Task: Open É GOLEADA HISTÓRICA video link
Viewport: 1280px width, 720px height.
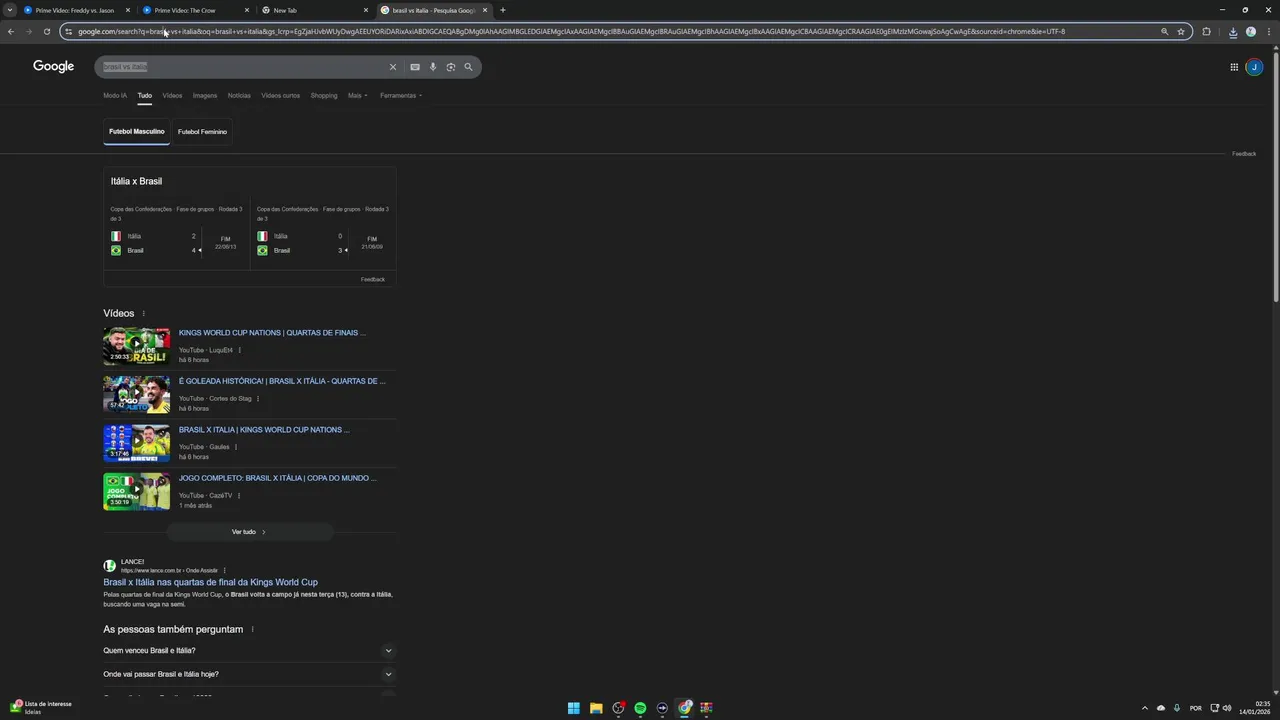Action: click(282, 381)
